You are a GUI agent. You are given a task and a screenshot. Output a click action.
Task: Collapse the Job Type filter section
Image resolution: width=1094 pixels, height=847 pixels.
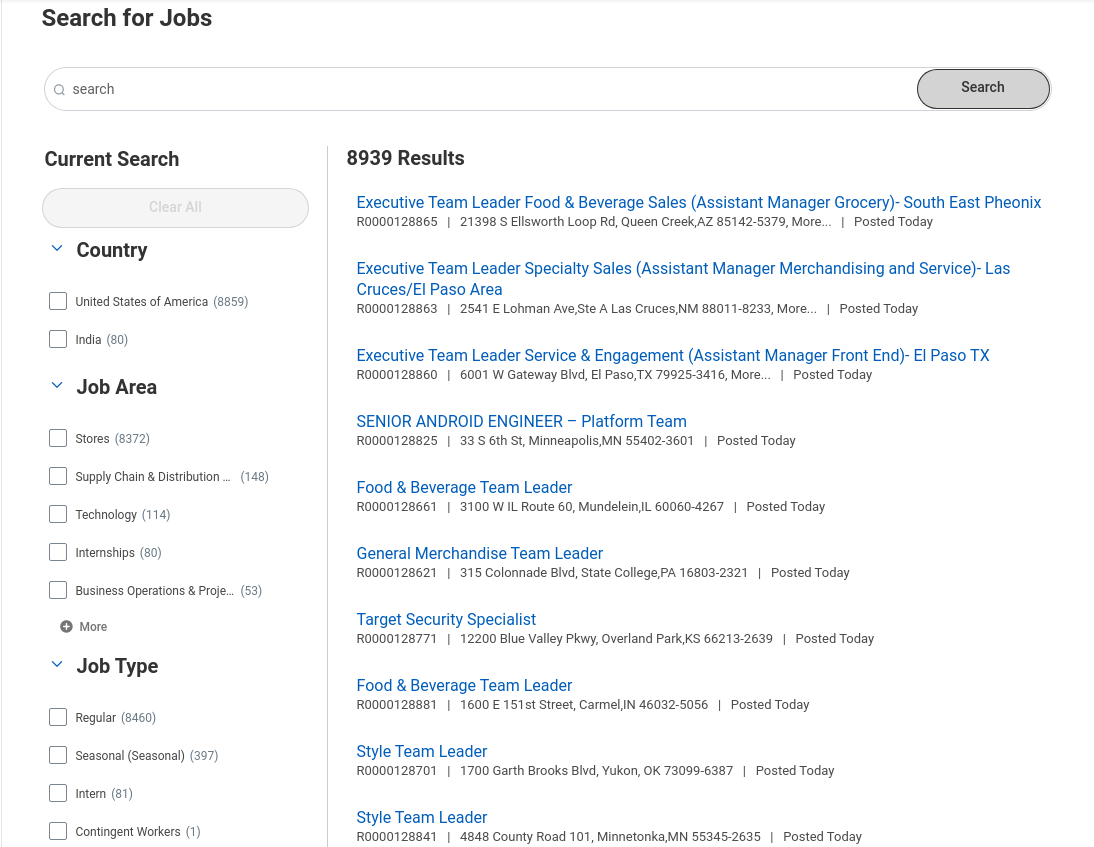pos(56,664)
